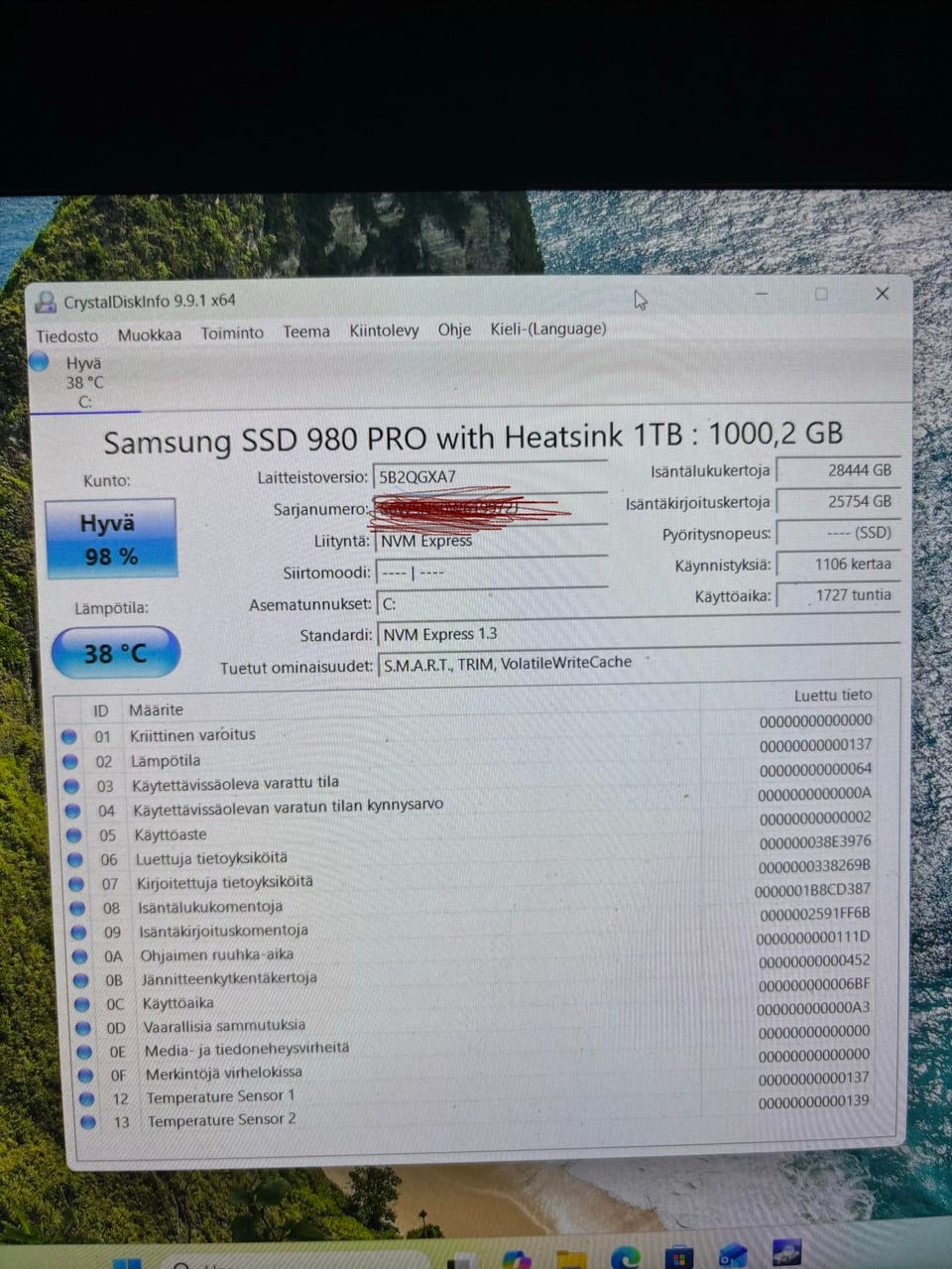Click status circle for row 0F Merkintöjä virhelokissa

coord(86,1076)
